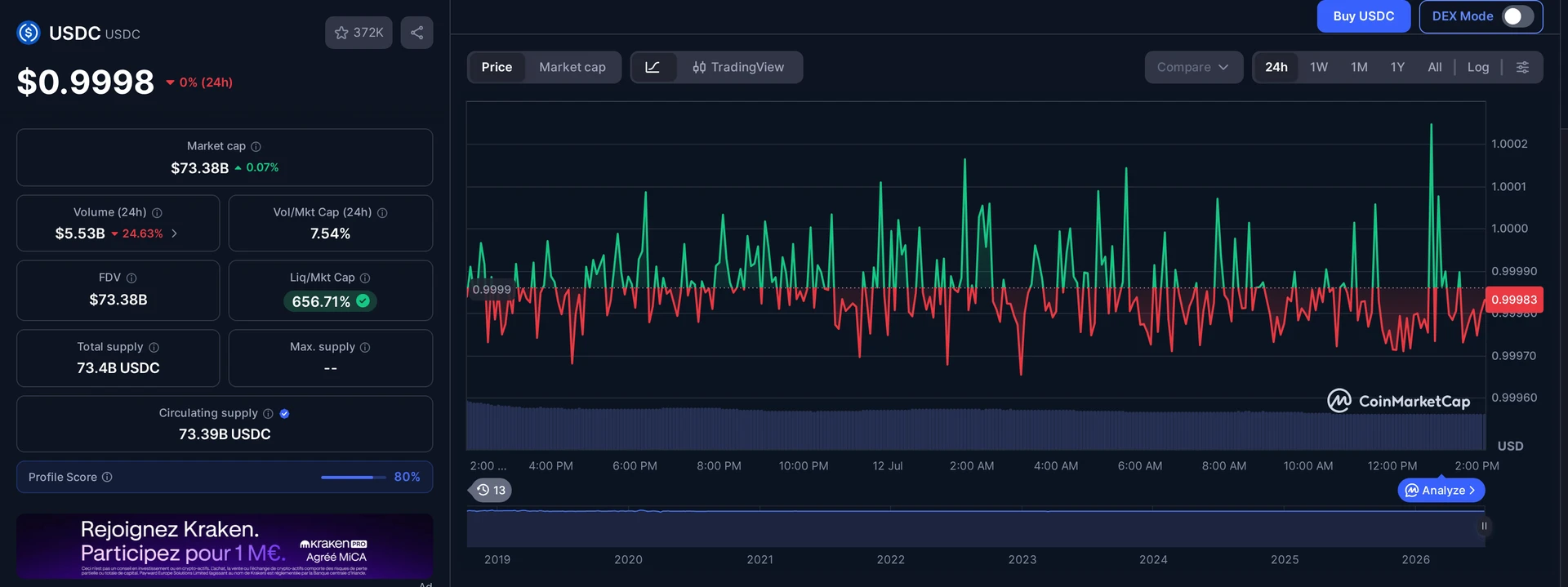Image resolution: width=1568 pixels, height=587 pixels.
Task: Select the line chart view icon
Action: pos(653,67)
